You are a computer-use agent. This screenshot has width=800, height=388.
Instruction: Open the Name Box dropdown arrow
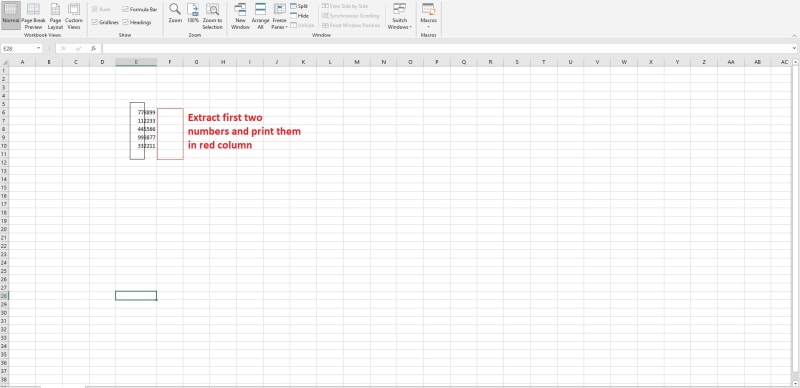38,48
